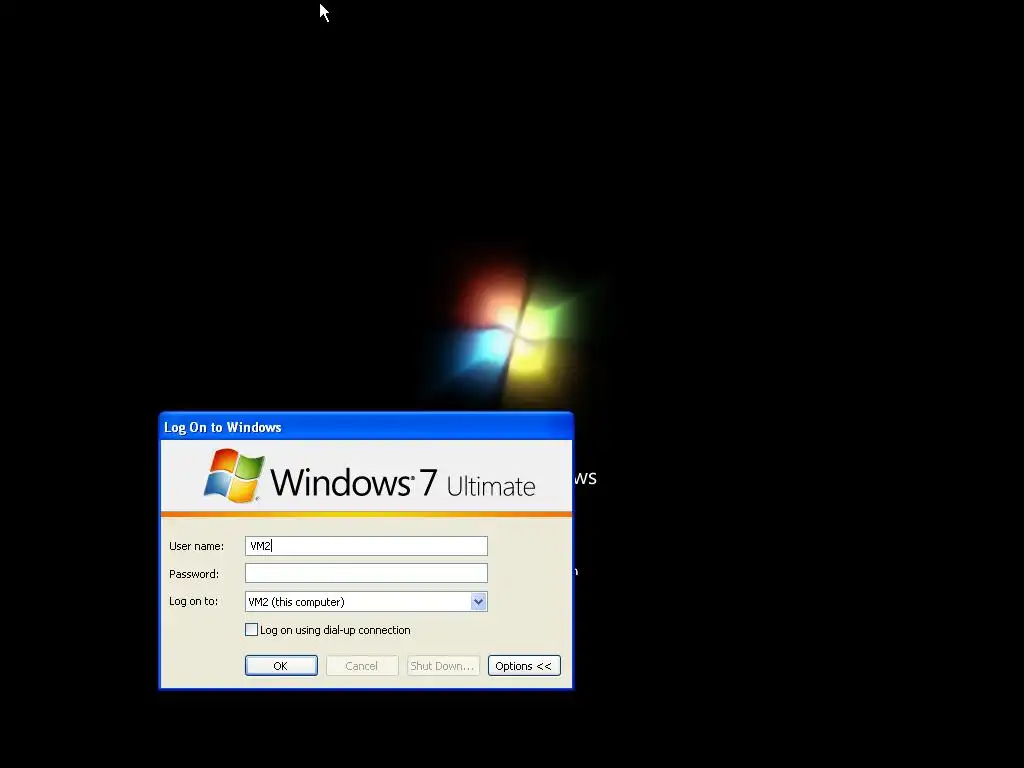This screenshot has width=1024, height=768.
Task: Click the Log On to Windows title bar
Action: coord(366,427)
